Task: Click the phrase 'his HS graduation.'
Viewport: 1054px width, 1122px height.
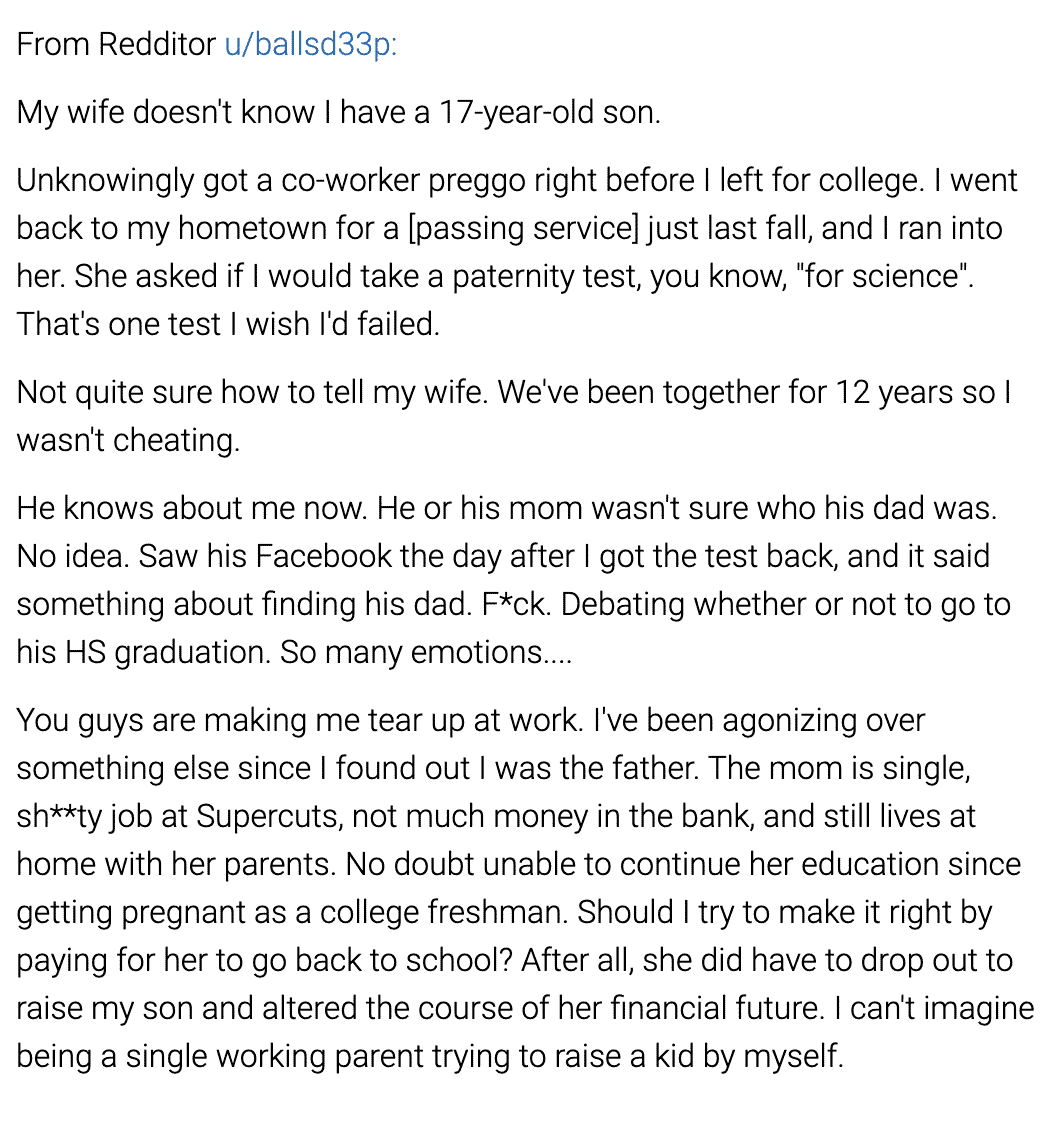Action: (x=144, y=652)
